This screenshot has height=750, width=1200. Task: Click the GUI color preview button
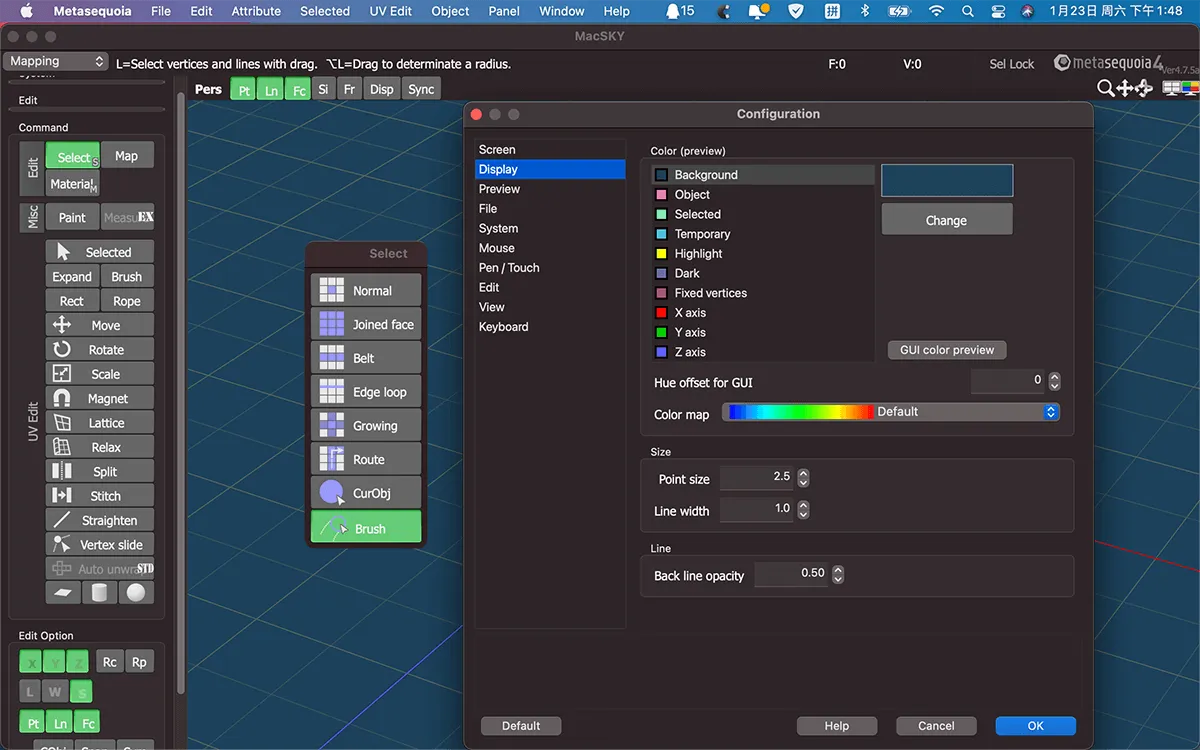click(946, 350)
